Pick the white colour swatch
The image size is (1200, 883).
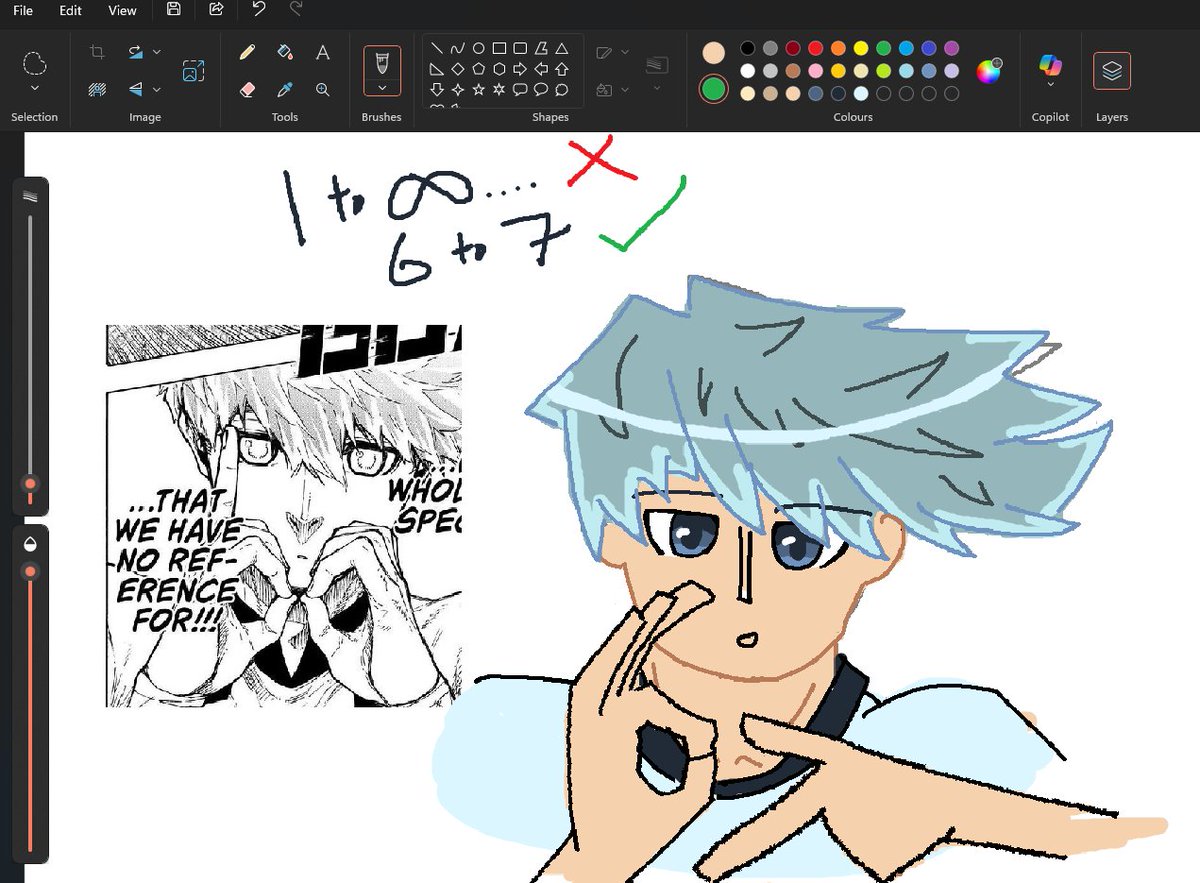[x=747, y=71]
